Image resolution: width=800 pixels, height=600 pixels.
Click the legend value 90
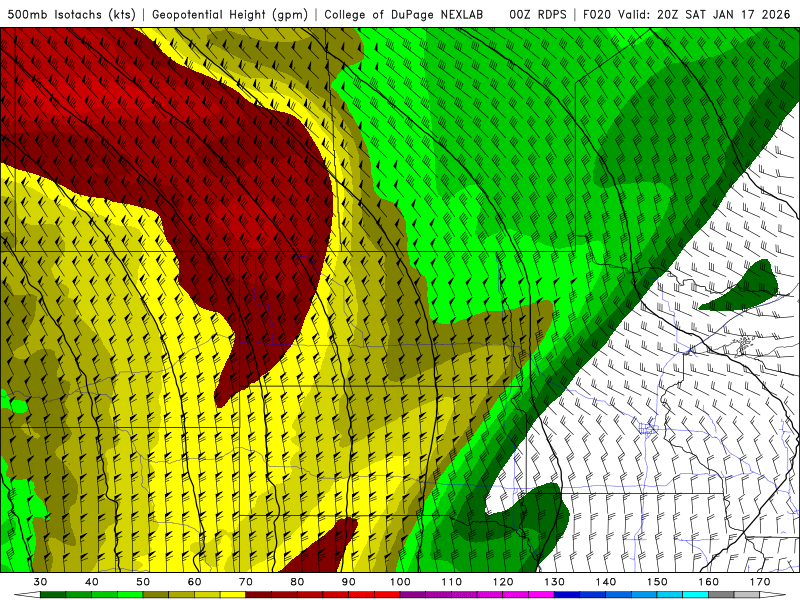tap(348, 582)
